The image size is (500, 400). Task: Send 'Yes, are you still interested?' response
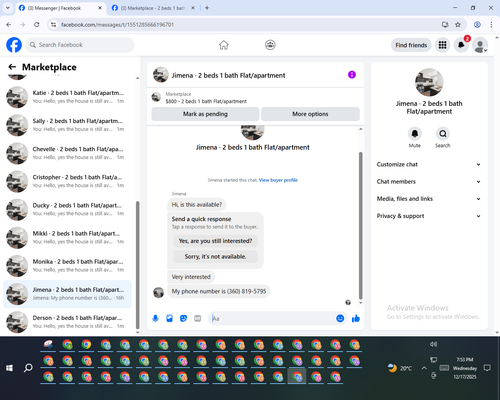[x=215, y=241]
